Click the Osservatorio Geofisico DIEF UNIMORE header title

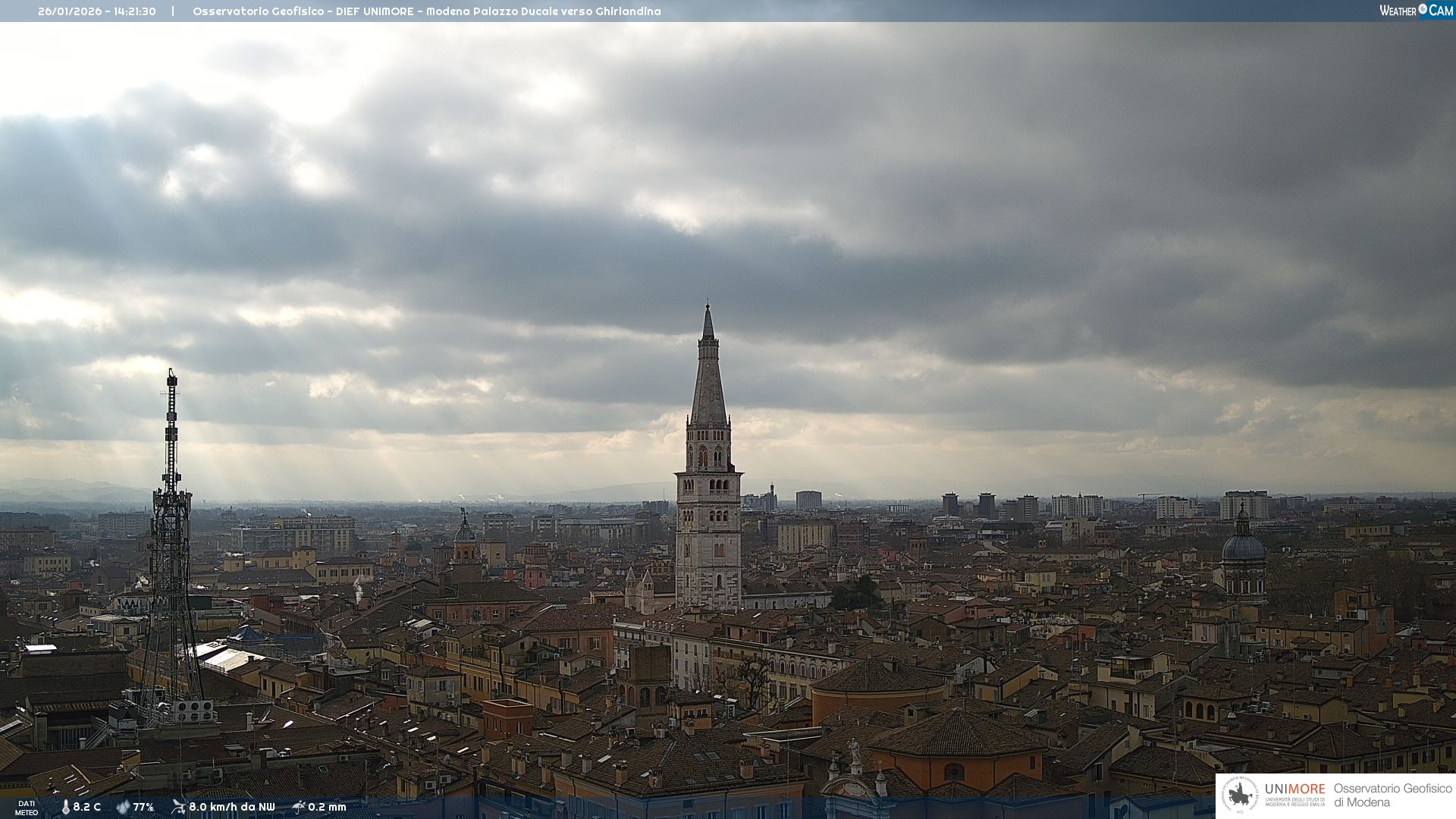426,11
